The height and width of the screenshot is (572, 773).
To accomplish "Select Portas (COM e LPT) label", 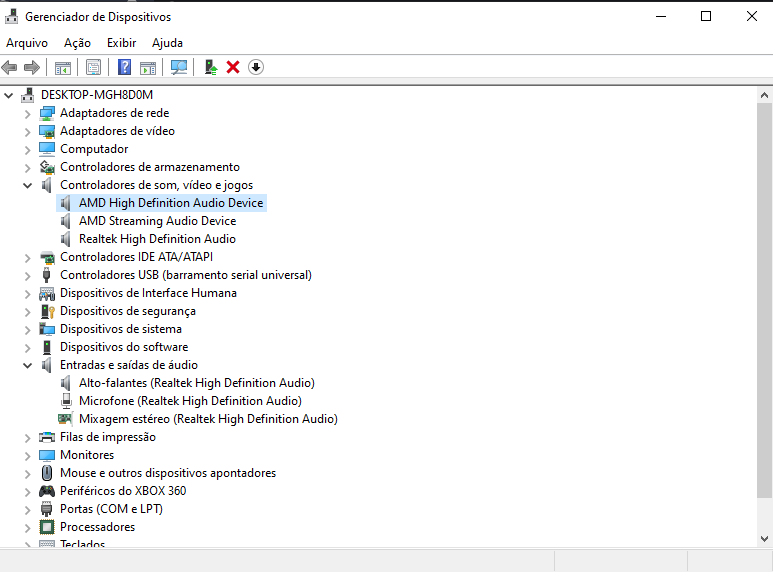I will click(x=111, y=509).
